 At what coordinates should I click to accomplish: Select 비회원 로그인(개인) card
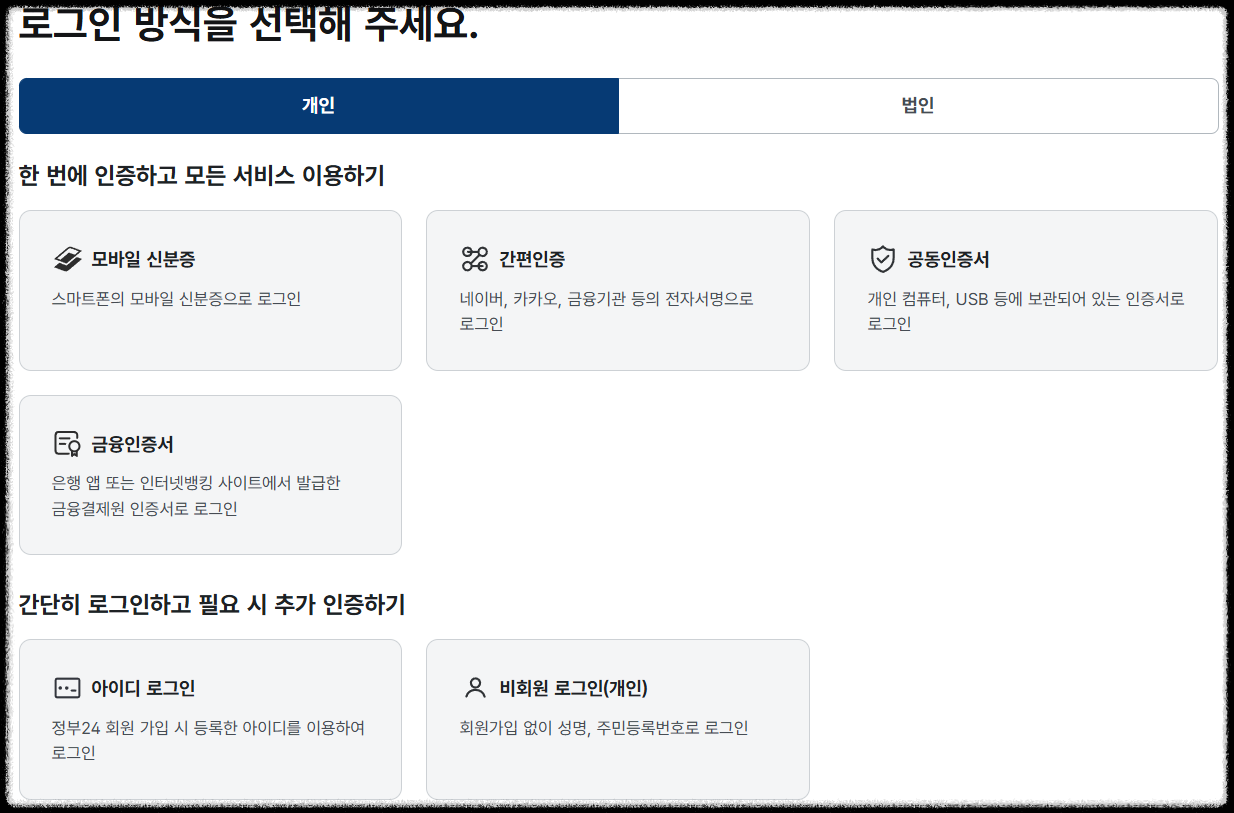pos(617,718)
